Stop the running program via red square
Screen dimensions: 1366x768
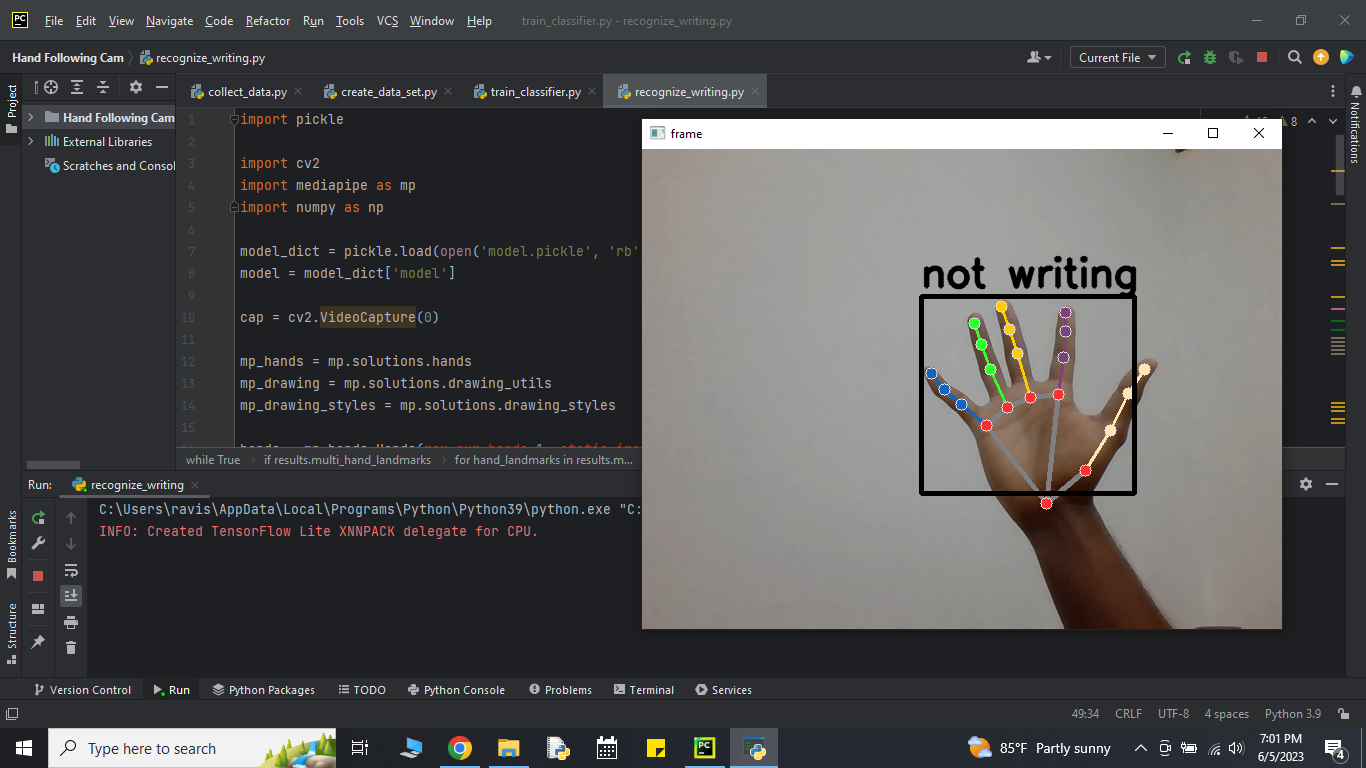(x=1262, y=58)
